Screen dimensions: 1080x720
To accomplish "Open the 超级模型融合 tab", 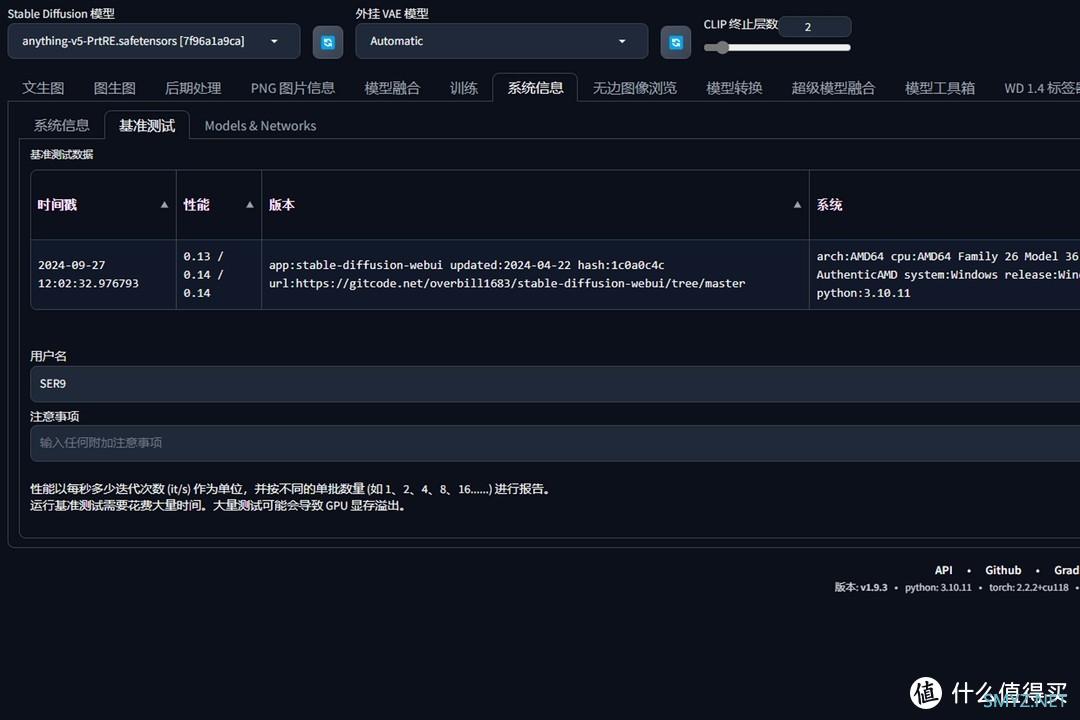I will 833,88.
